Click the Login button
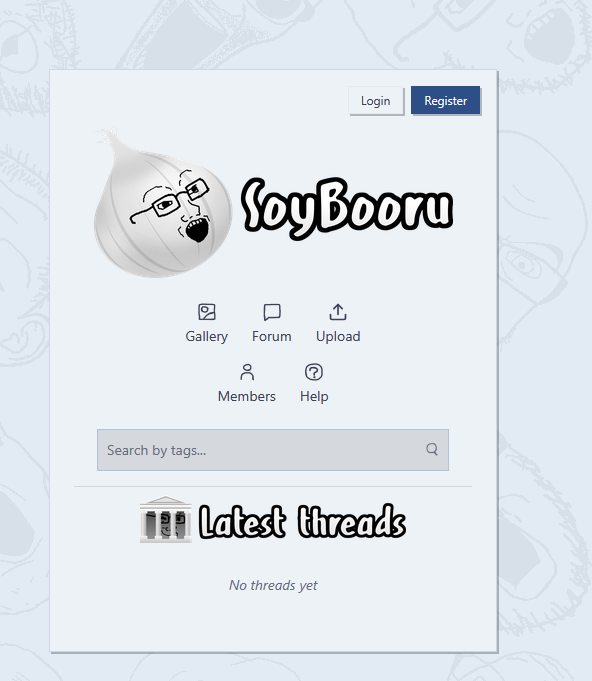Screen dimensions: 592x681 click(376, 101)
